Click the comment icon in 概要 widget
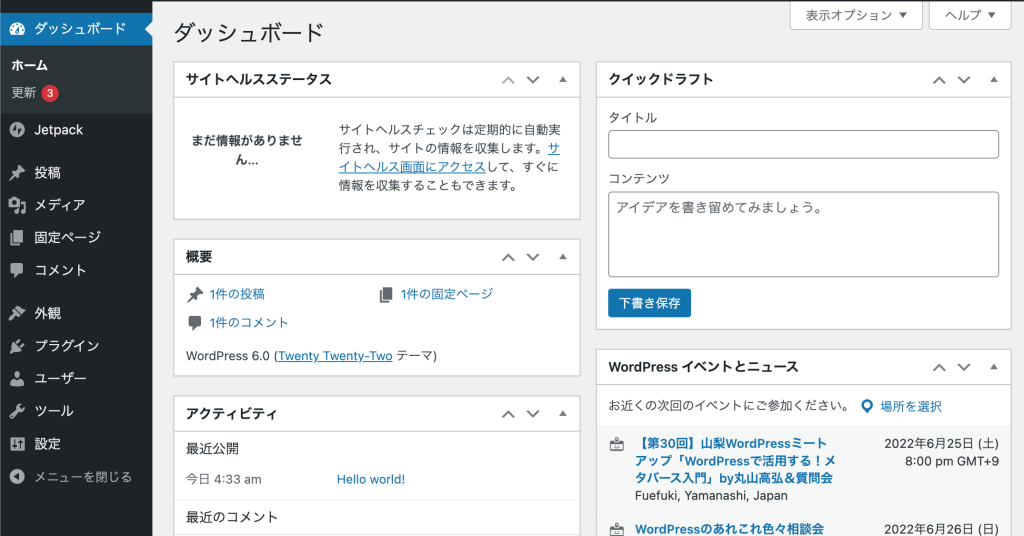The height and width of the screenshot is (536, 1024). (x=195, y=323)
